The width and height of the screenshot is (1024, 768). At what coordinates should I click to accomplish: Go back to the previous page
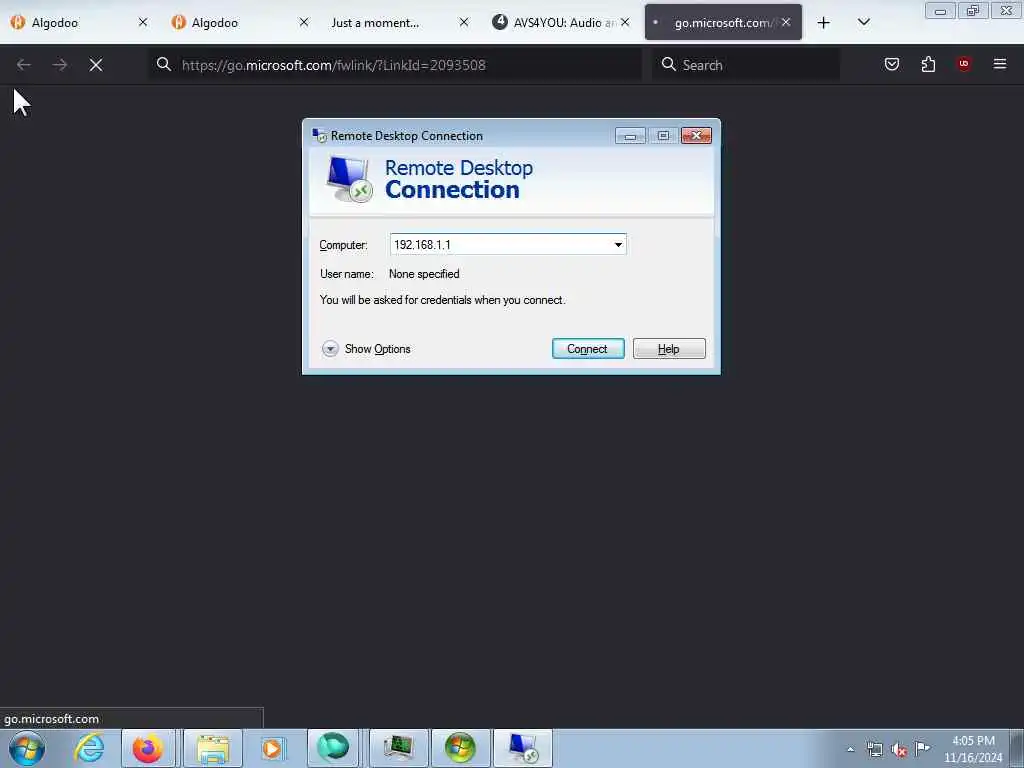pyautogui.click(x=24, y=65)
